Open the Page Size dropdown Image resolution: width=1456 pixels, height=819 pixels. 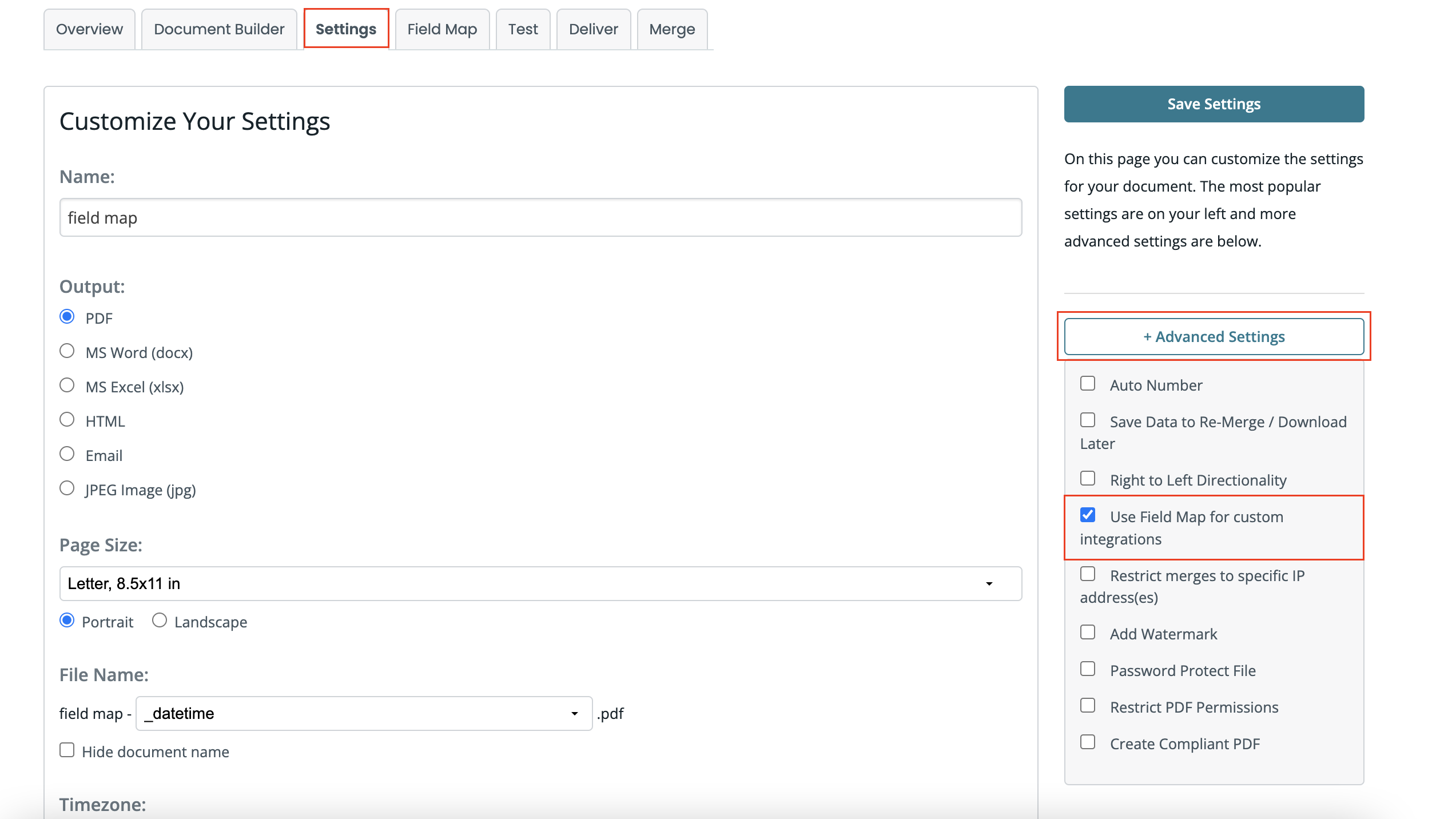[x=990, y=583]
